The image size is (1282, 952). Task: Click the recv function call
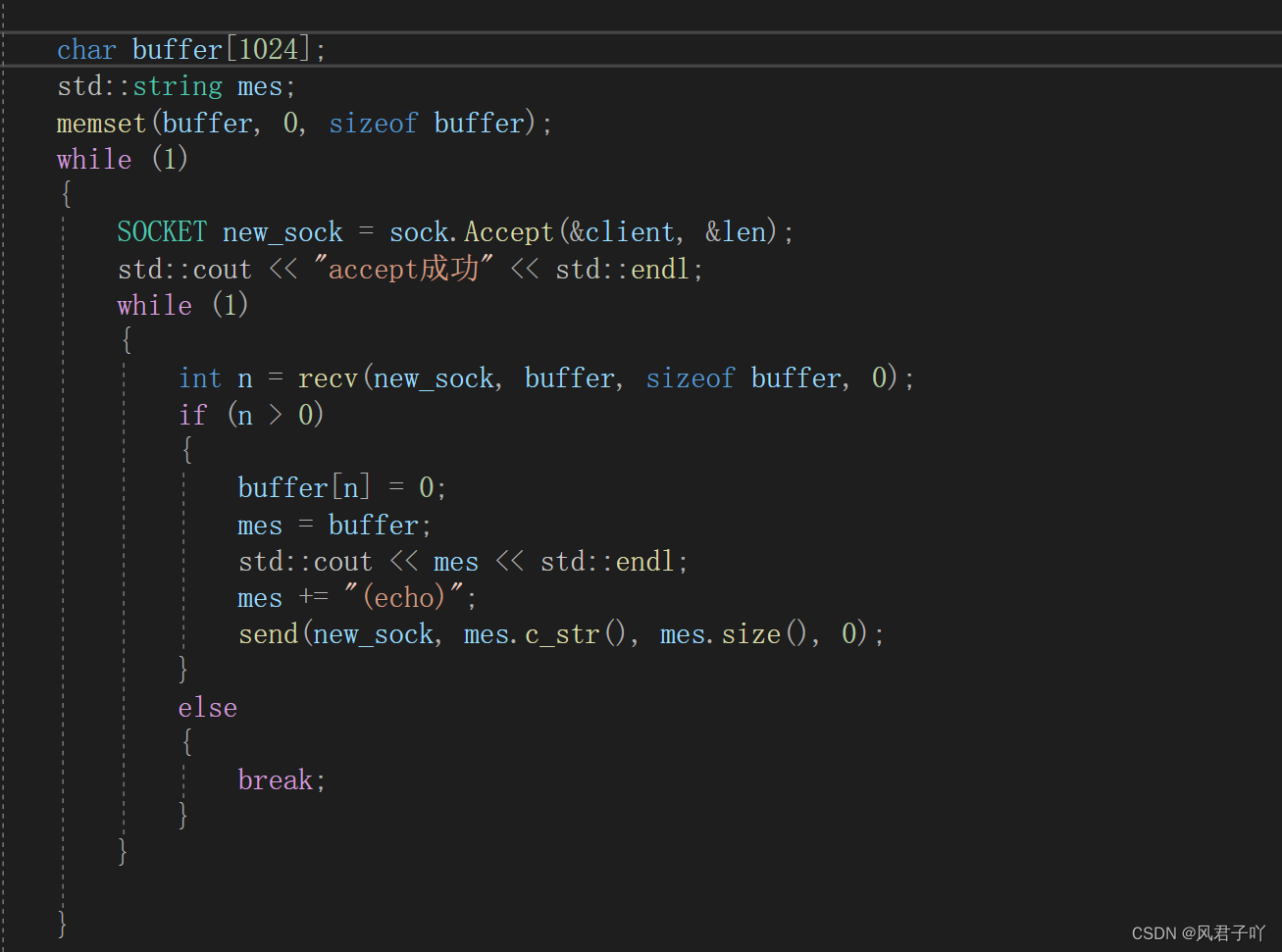(328, 377)
